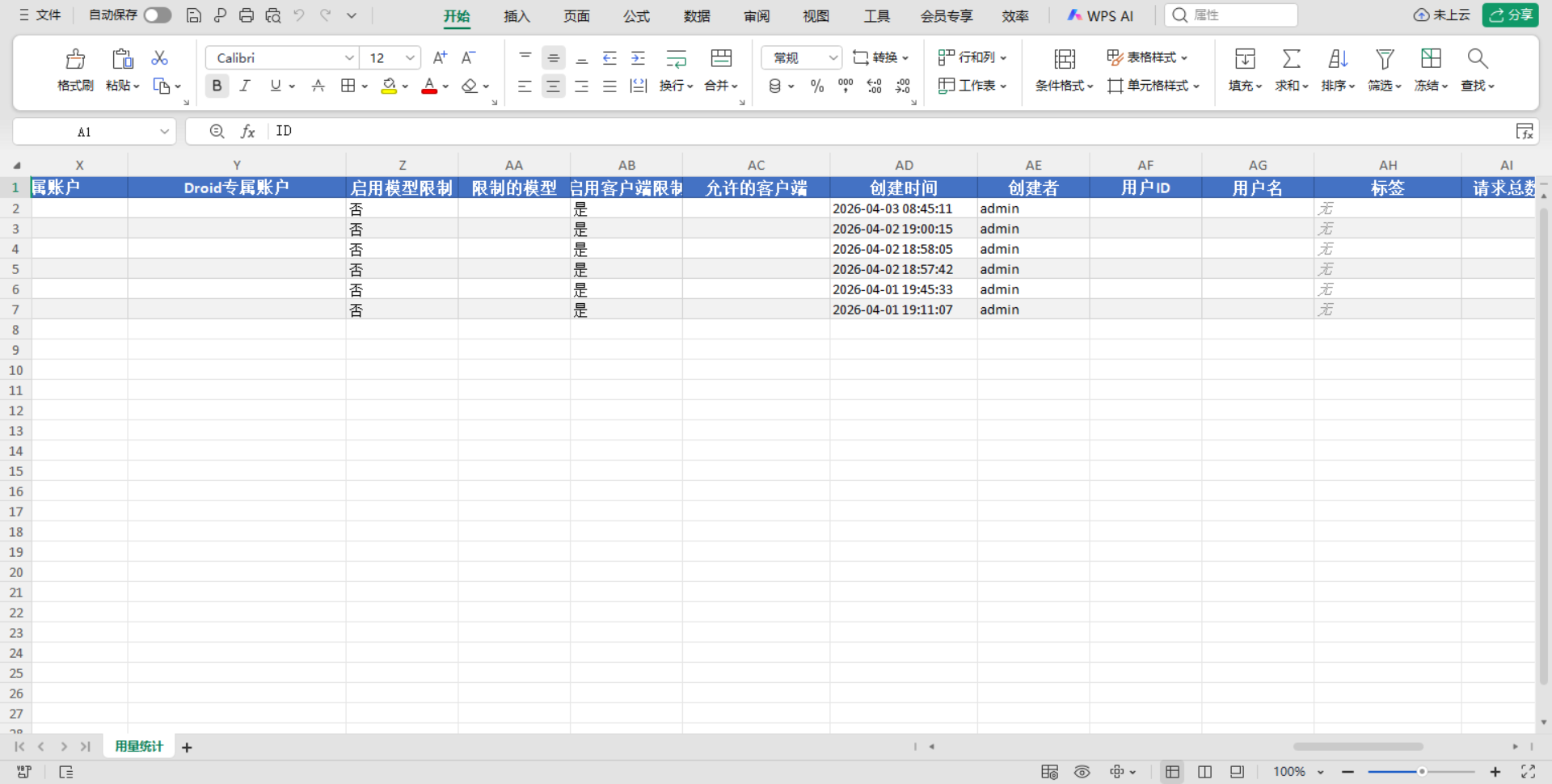Expand the Name Box dropdown arrow
The width and height of the screenshot is (1552, 784).
click(164, 132)
